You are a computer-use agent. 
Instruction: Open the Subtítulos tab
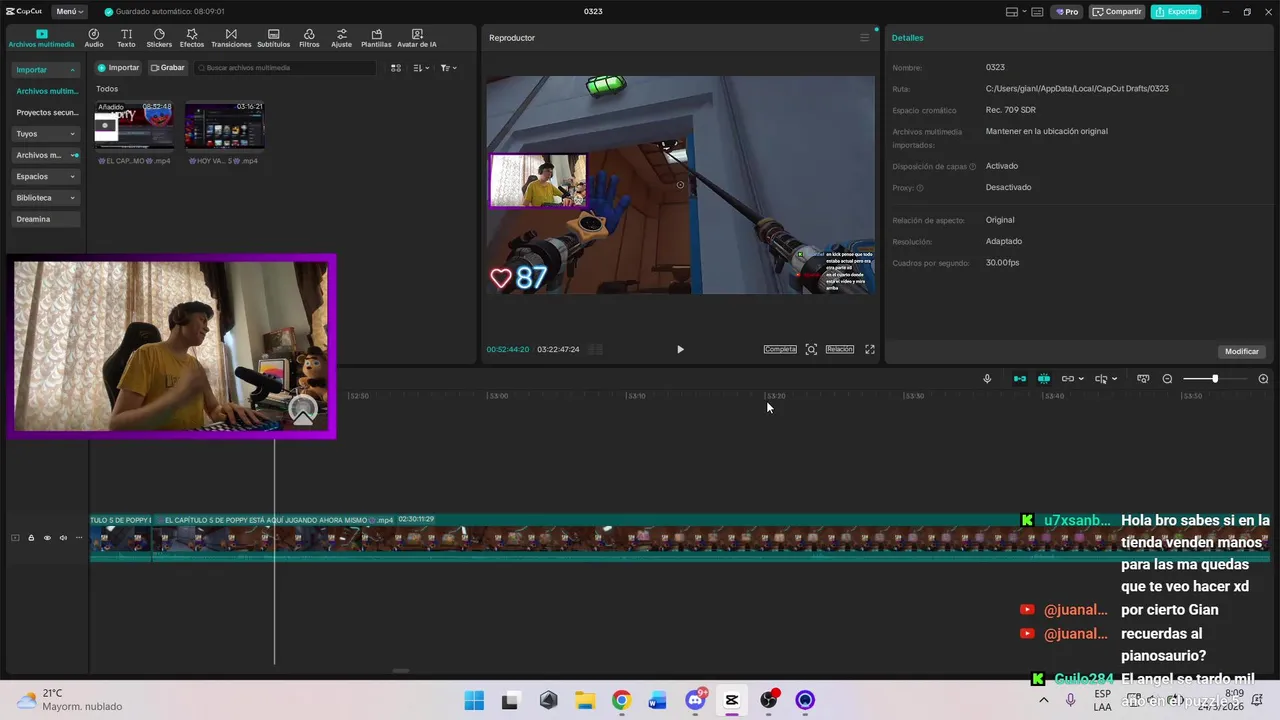point(274,38)
